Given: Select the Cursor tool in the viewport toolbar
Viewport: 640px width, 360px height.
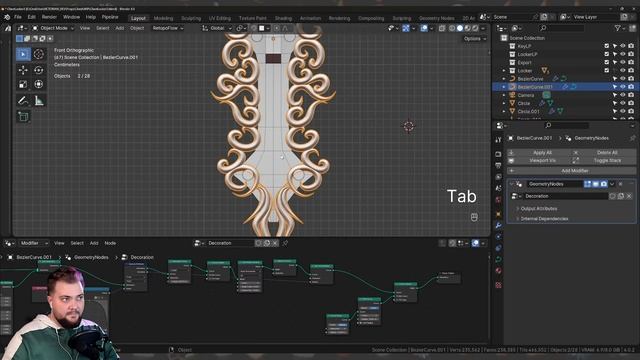Looking at the screenshot, I should pos(39,54).
